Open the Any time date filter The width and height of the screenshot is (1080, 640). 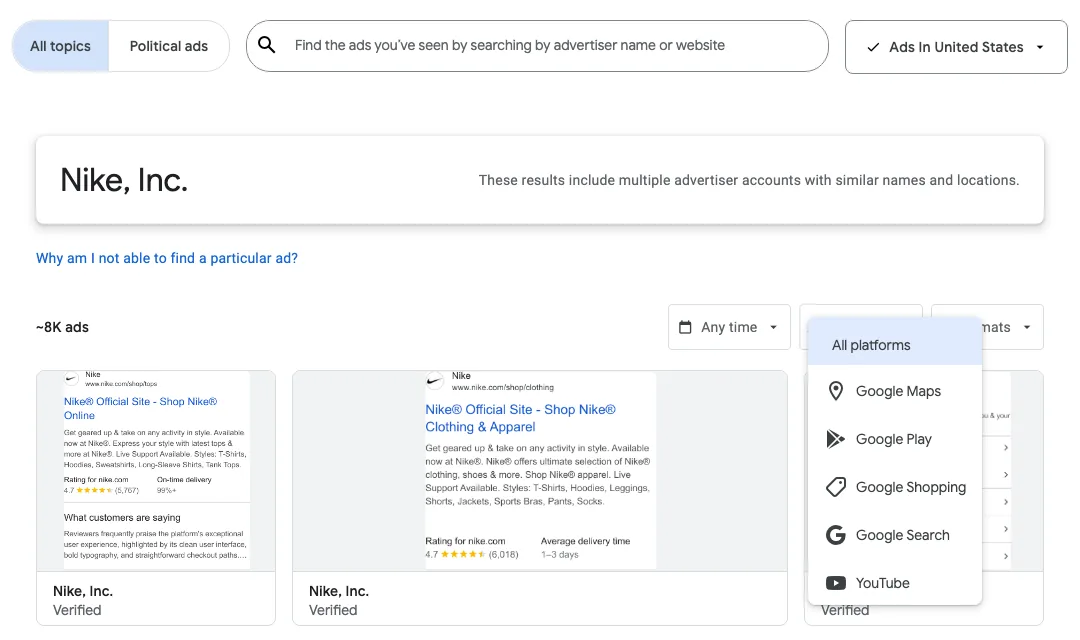click(729, 327)
